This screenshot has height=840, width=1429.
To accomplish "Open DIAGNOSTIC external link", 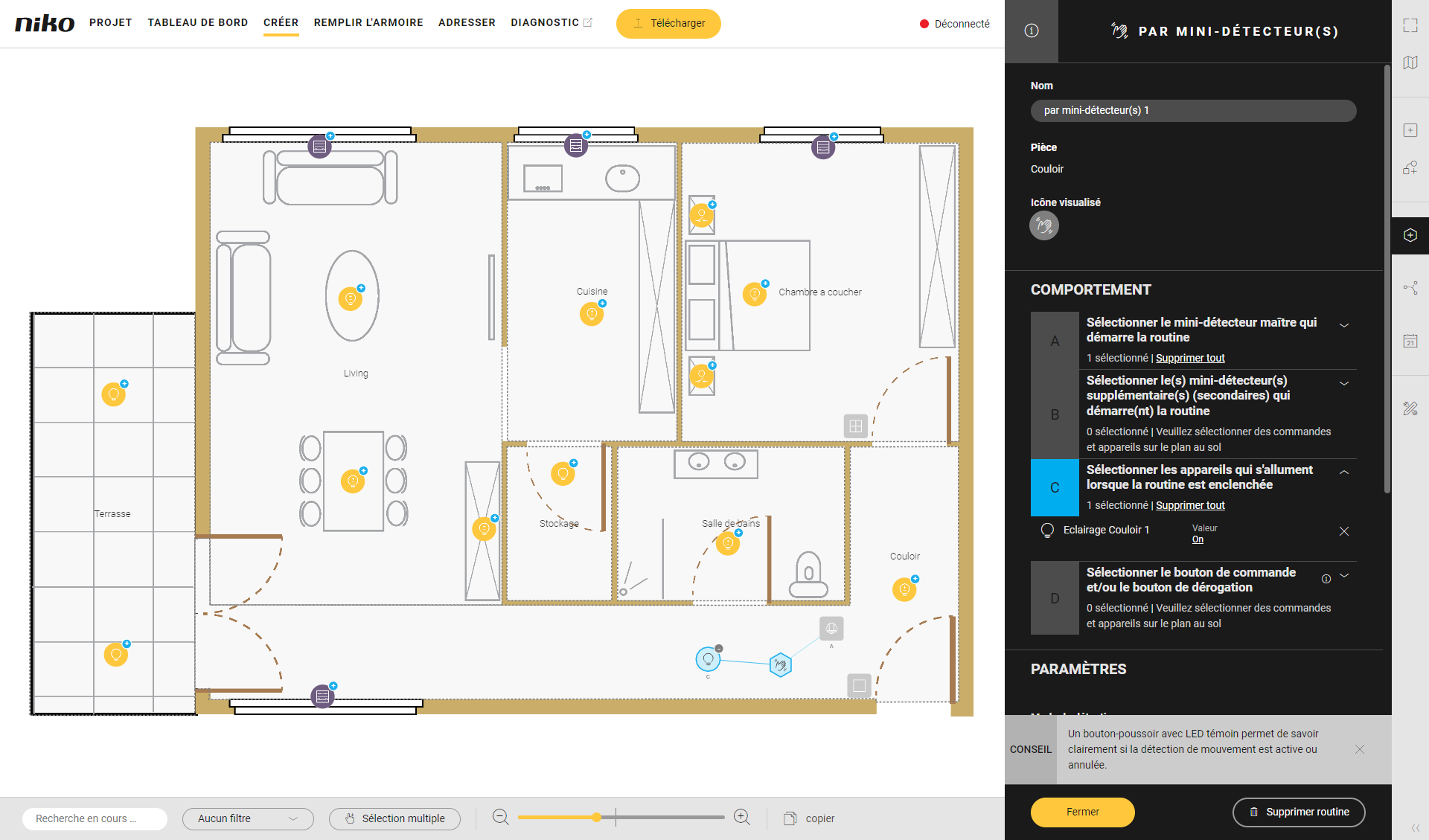I will (552, 22).
